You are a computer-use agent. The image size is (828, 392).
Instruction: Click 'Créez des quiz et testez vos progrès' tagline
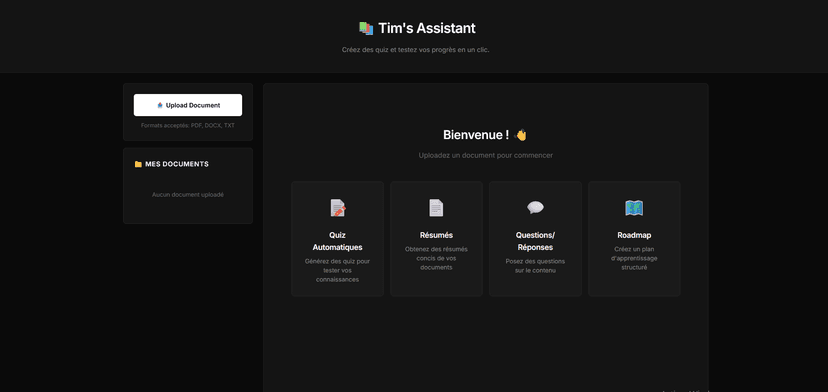(x=416, y=50)
